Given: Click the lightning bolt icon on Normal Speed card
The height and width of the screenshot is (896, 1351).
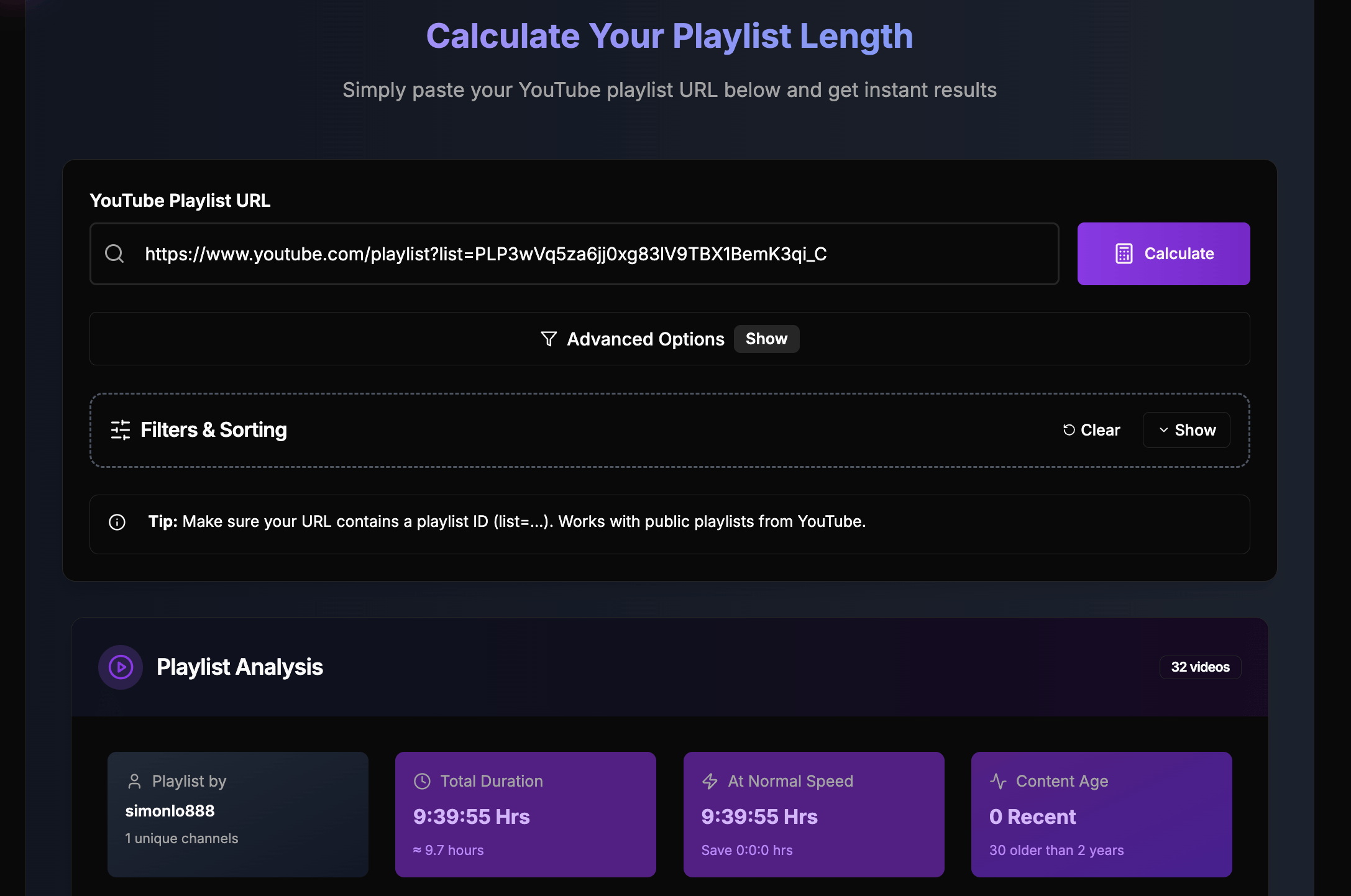Looking at the screenshot, I should (x=710, y=781).
